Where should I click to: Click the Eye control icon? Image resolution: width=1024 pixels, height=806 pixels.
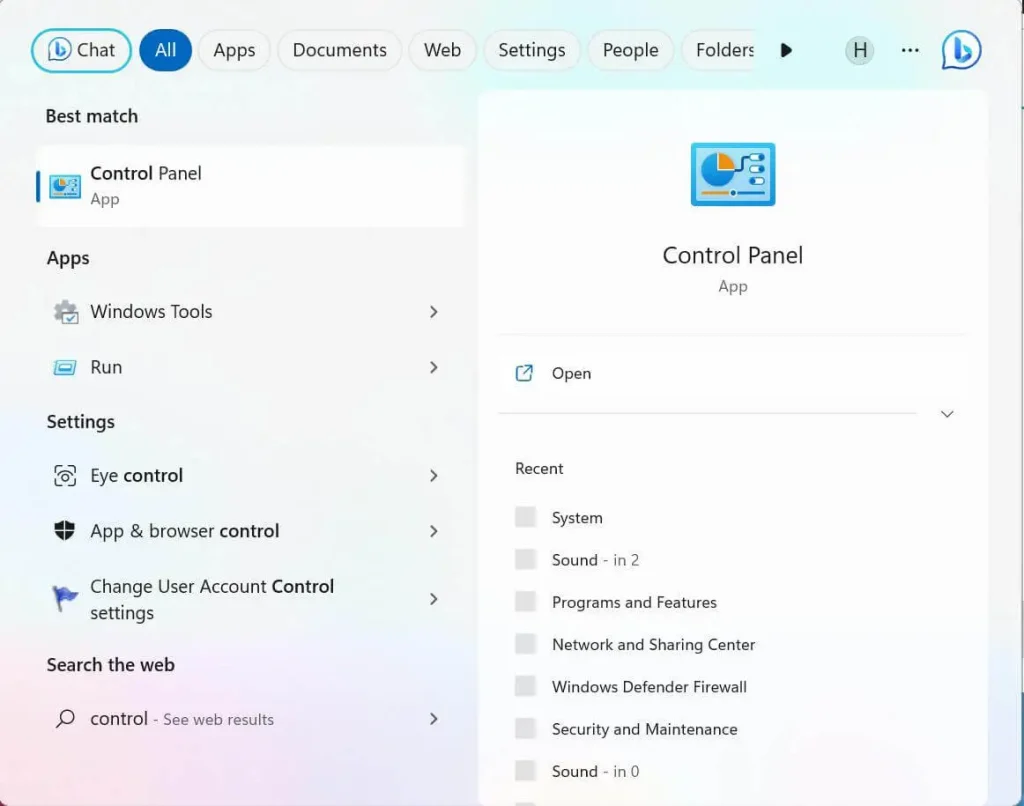tap(65, 476)
